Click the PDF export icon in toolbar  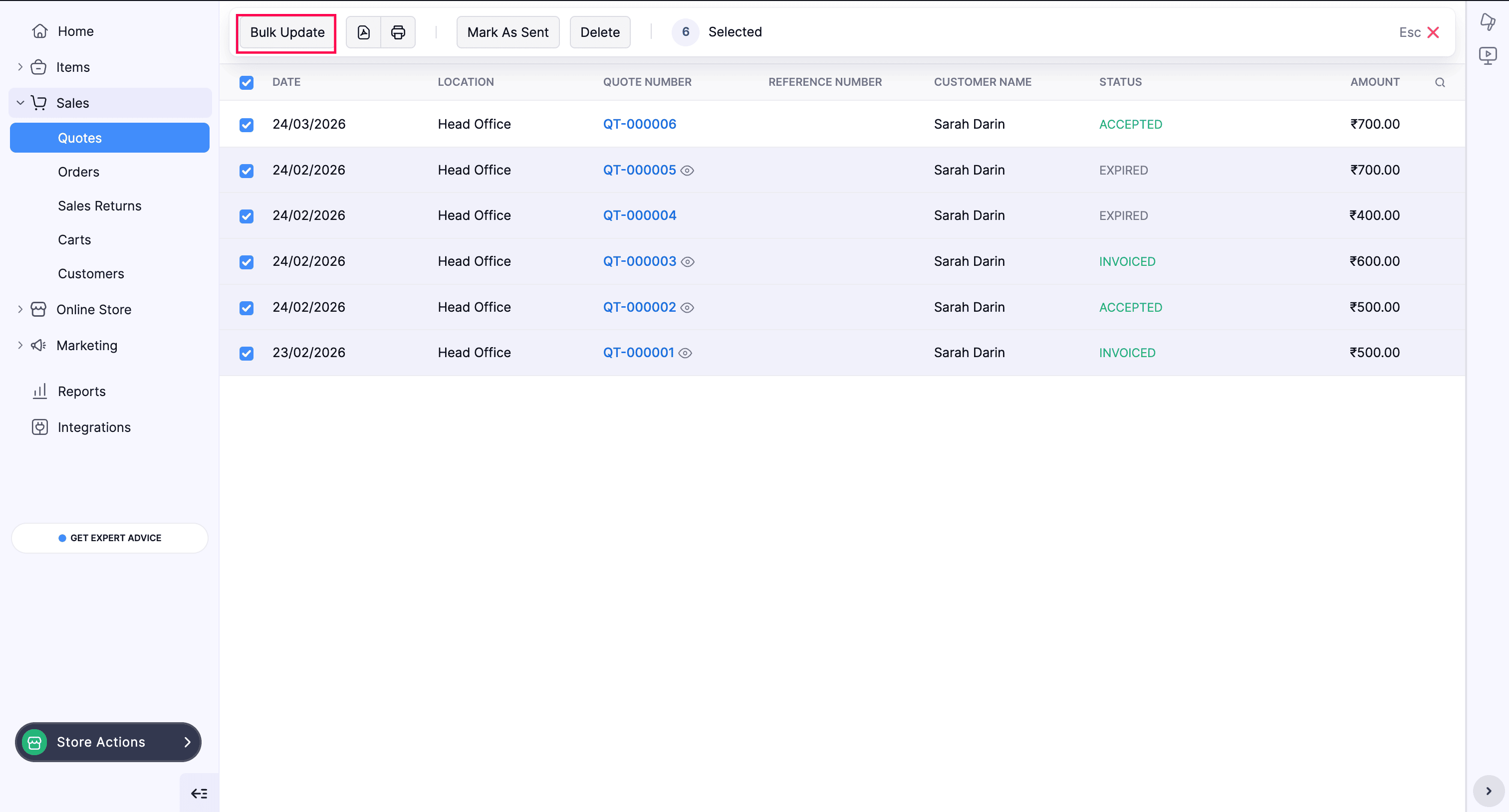click(363, 32)
